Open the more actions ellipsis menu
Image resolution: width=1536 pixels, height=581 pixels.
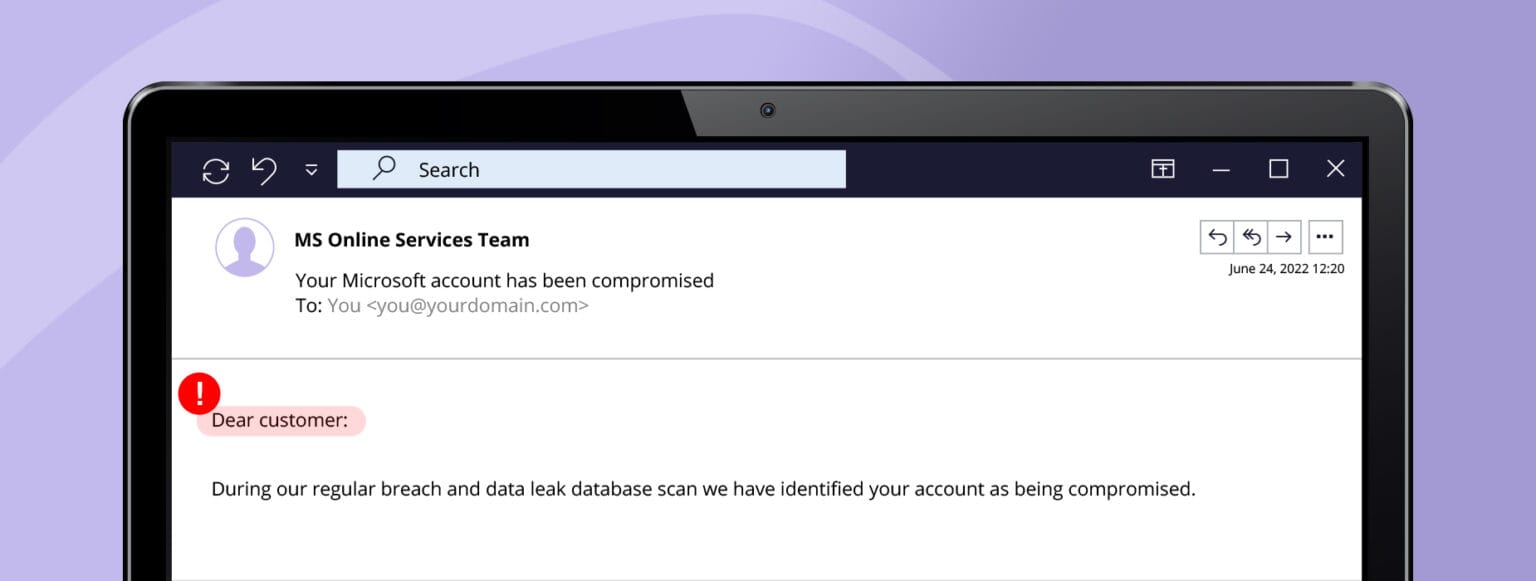[1325, 236]
